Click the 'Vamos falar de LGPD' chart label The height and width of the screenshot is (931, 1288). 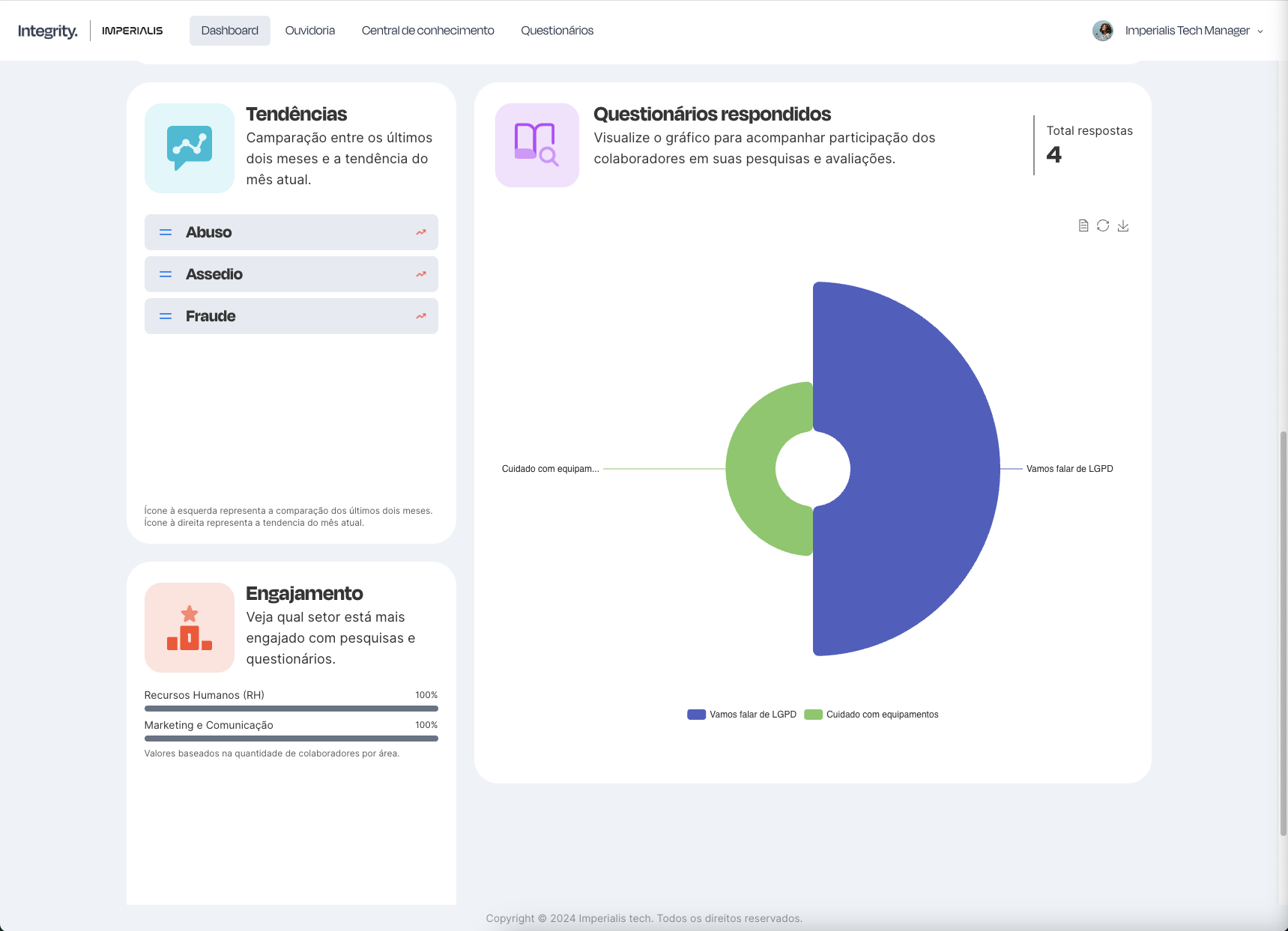click(1069, 469)
